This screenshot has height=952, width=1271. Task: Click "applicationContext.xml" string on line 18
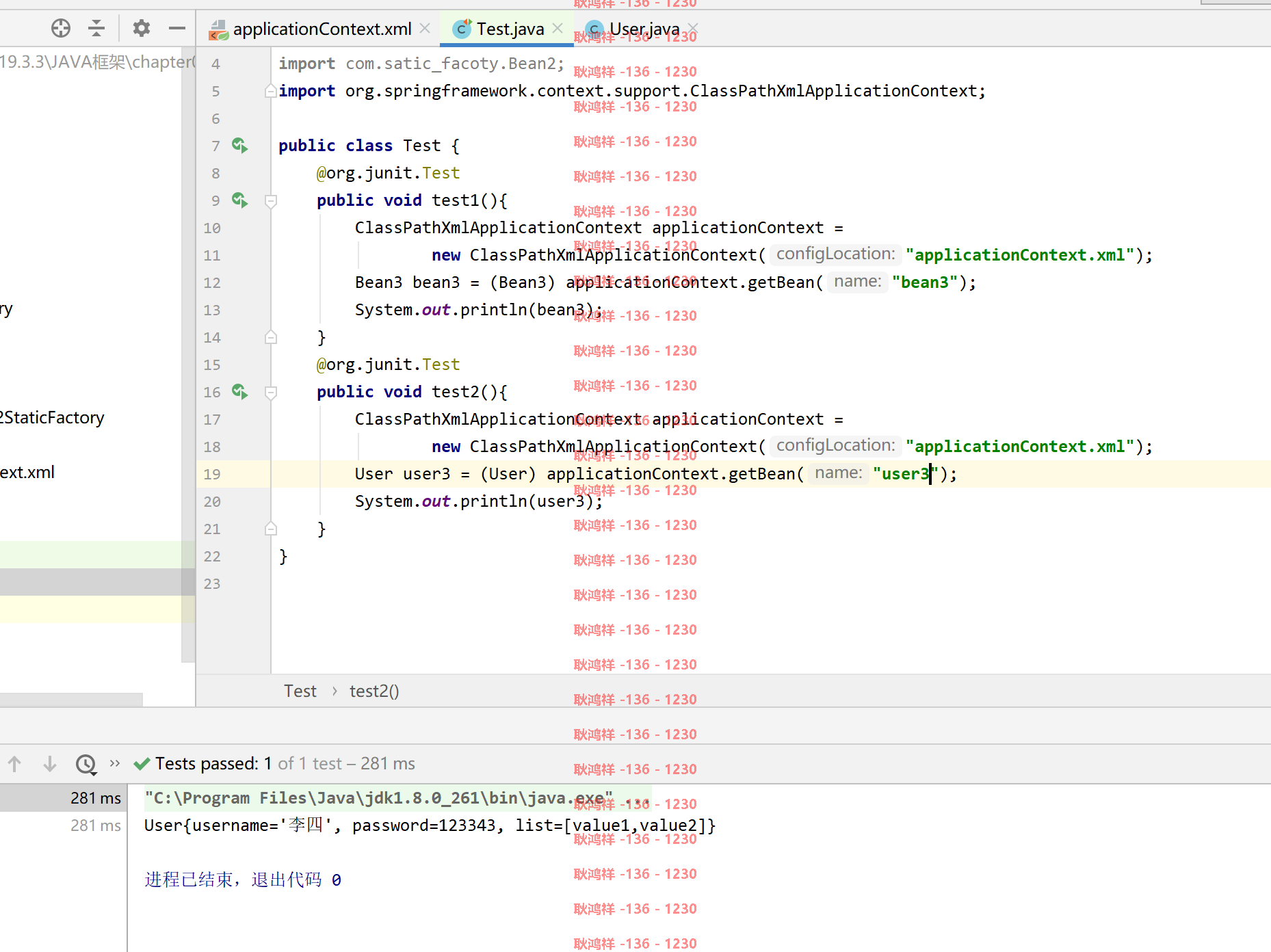point(1020,446)
